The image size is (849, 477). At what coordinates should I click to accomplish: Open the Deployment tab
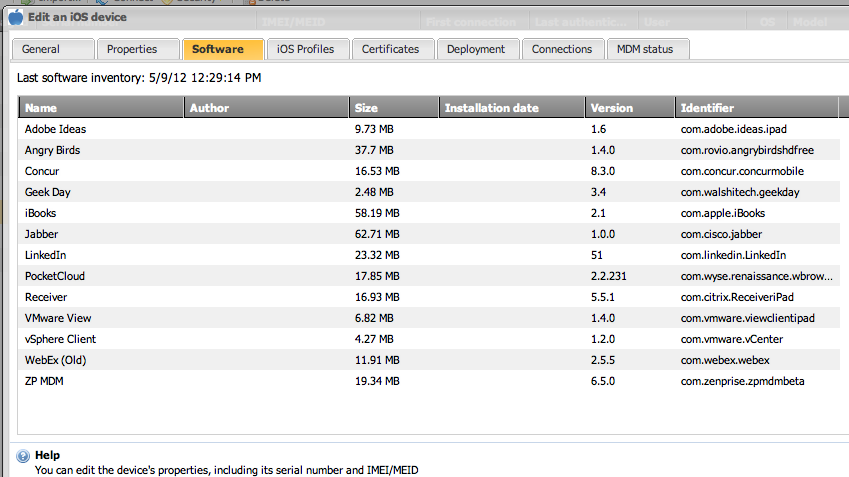(478, 49)
